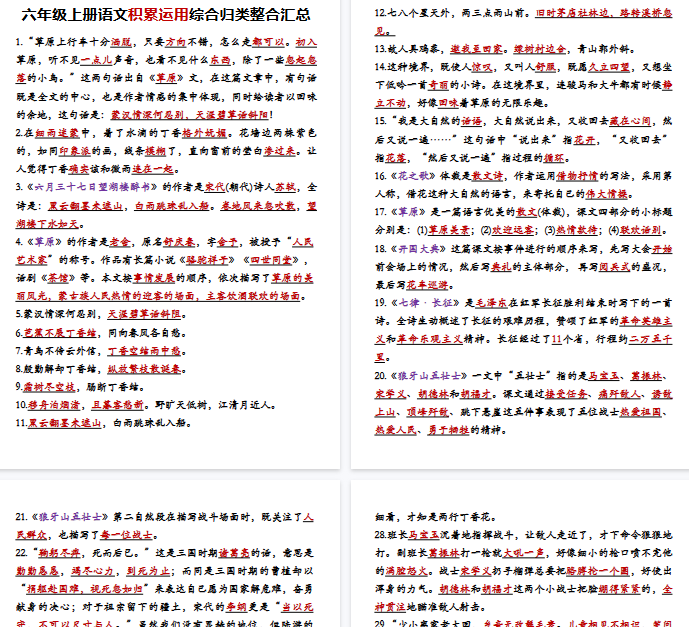Screen dimensions: 689x627
Task: Select the red answer "细雨迷蒙"
Action: coord(58,133)
